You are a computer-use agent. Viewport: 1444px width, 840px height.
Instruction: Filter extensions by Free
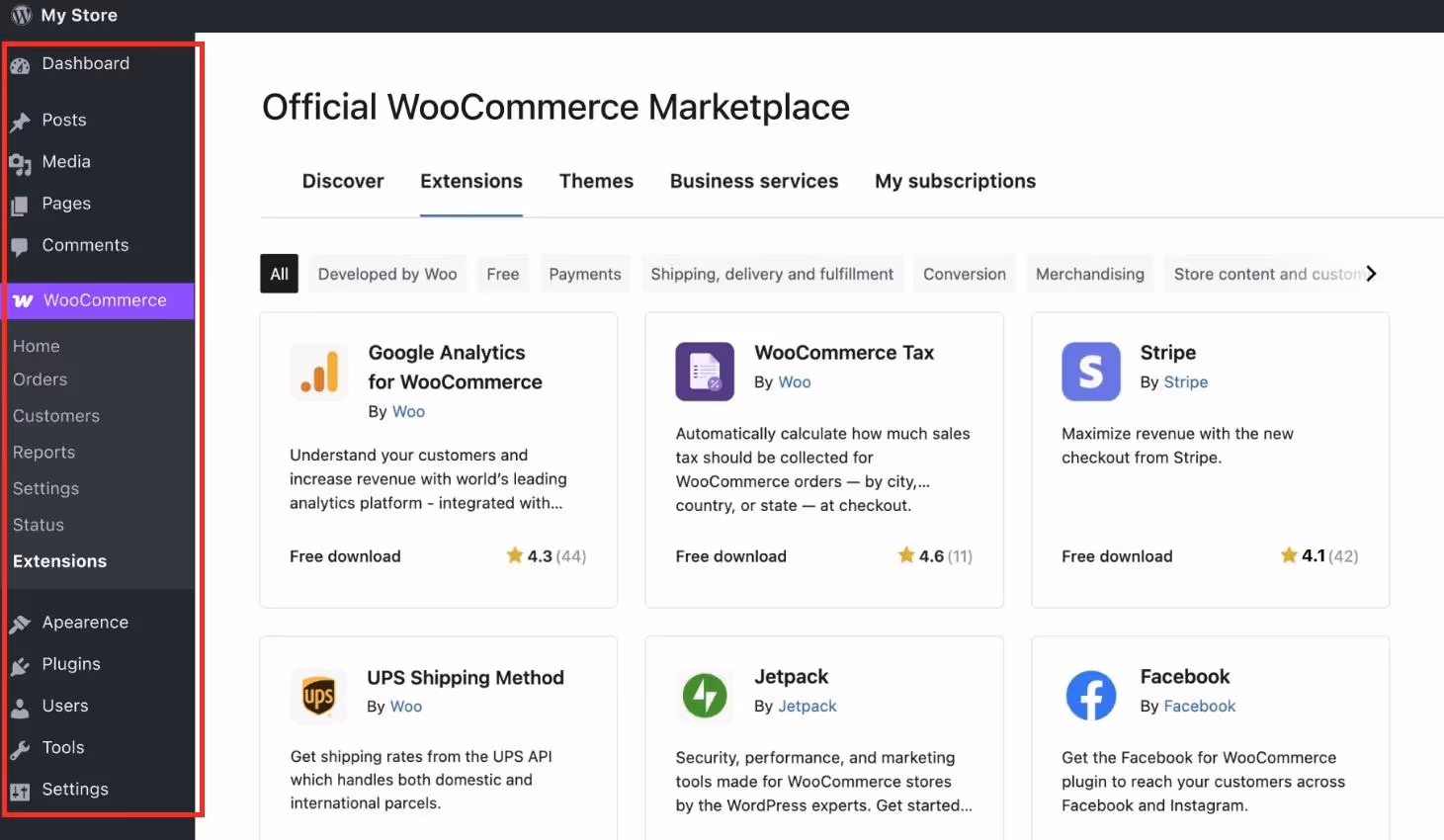(x=503, y=274)
